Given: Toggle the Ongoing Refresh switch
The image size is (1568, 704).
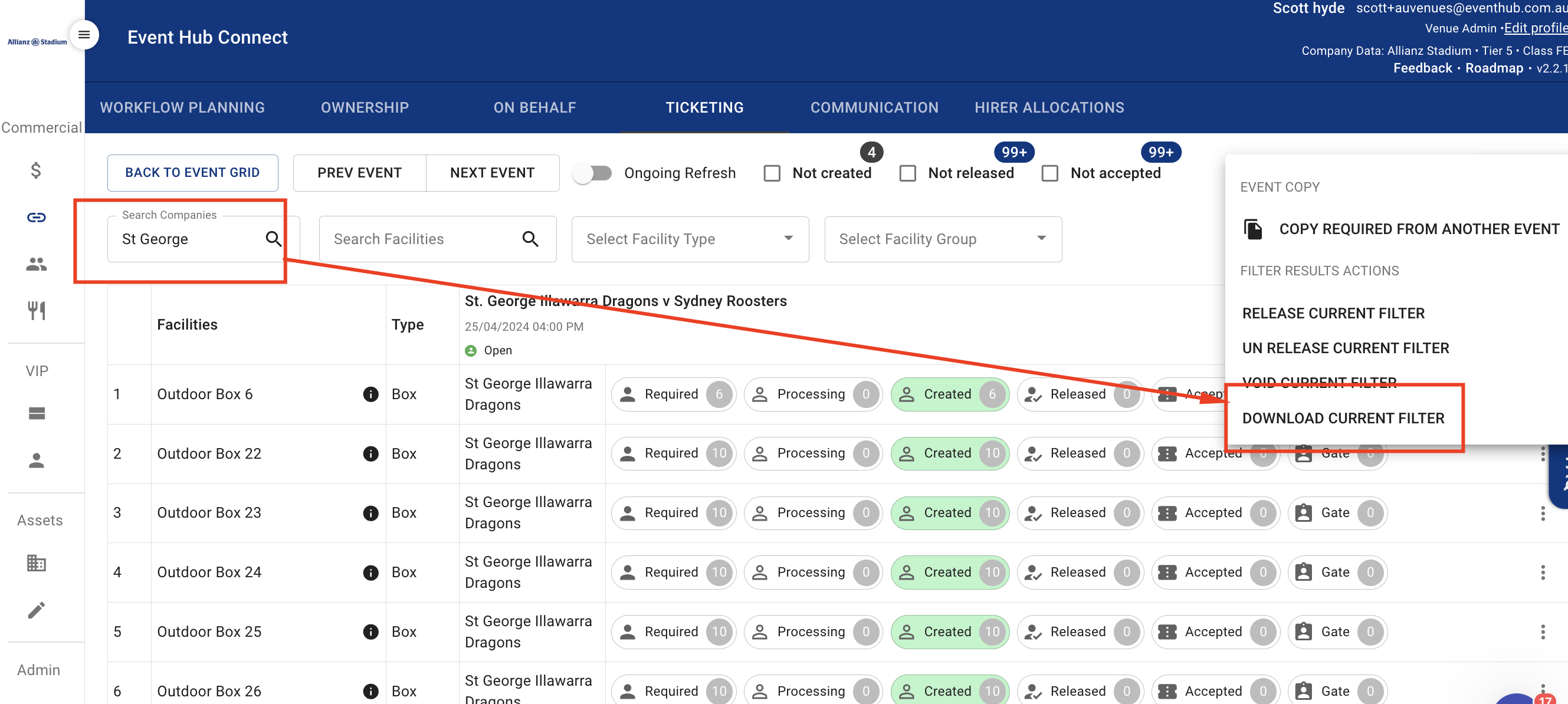Looking at the screenshot, I should 592,173.
